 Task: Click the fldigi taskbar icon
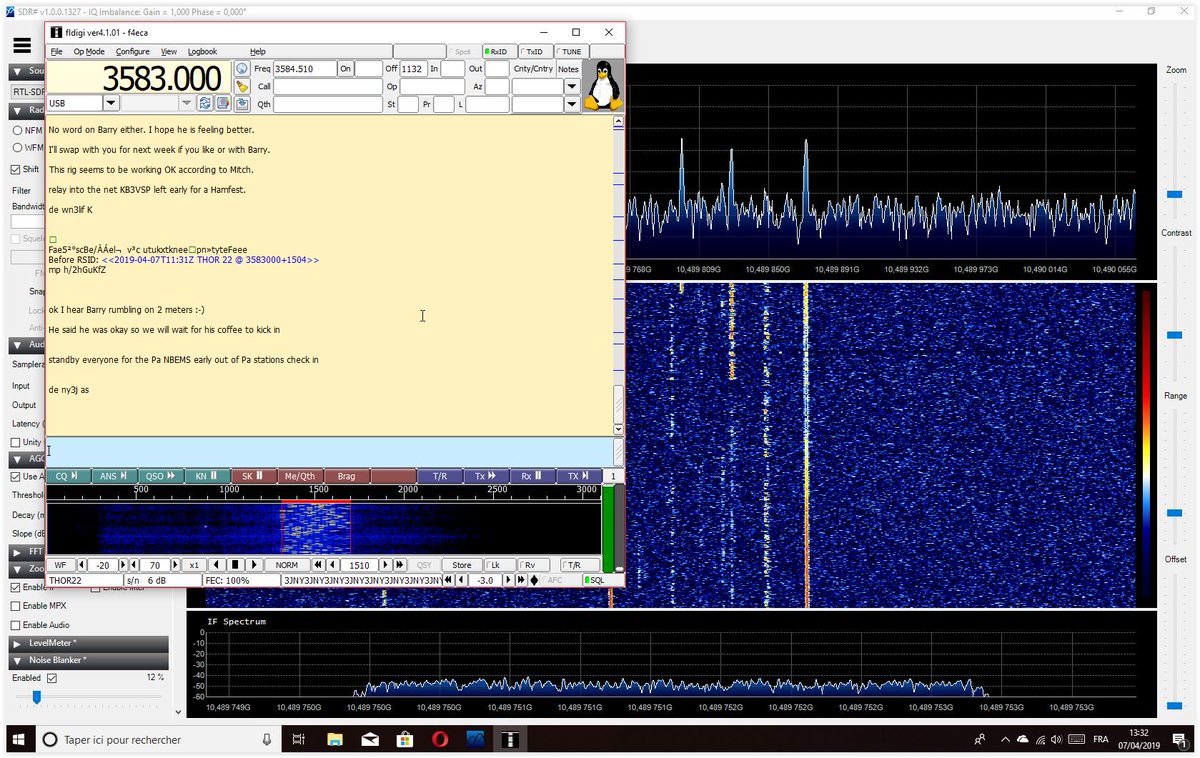(510, 739)
